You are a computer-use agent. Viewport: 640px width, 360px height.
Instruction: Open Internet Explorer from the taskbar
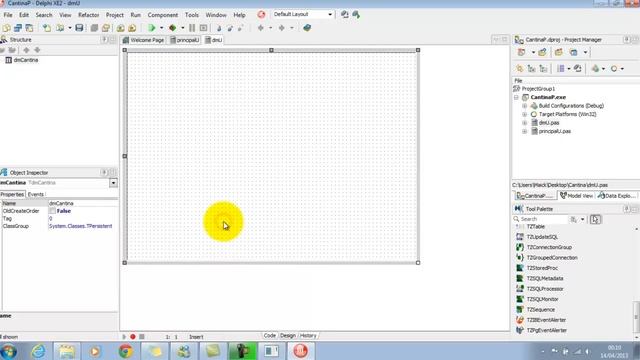point(38,351)
